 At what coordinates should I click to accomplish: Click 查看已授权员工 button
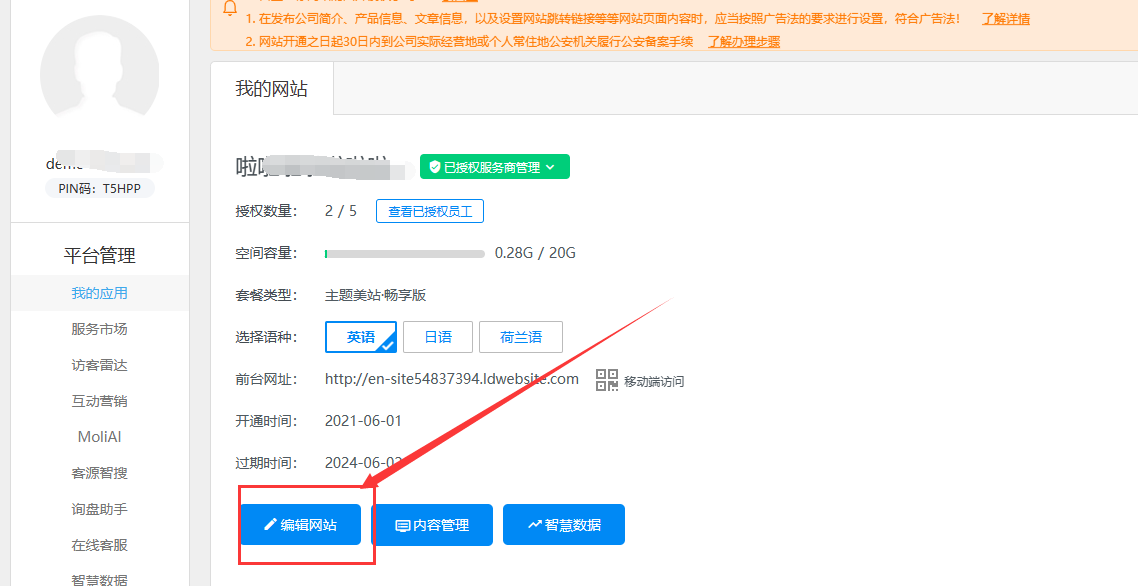[430, 211]
